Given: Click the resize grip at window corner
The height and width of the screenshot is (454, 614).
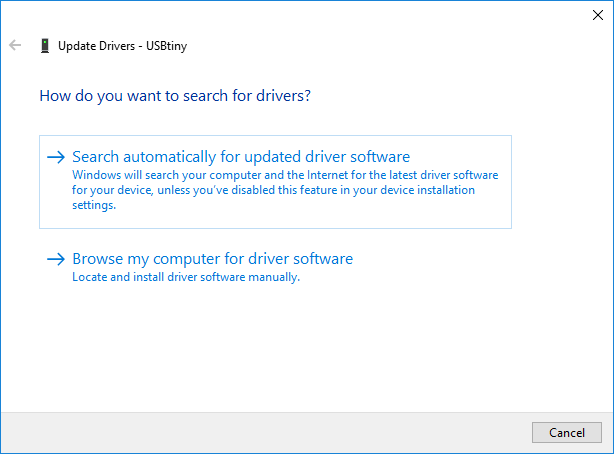Looking at the screenshot, I should [x=608, y=448].
